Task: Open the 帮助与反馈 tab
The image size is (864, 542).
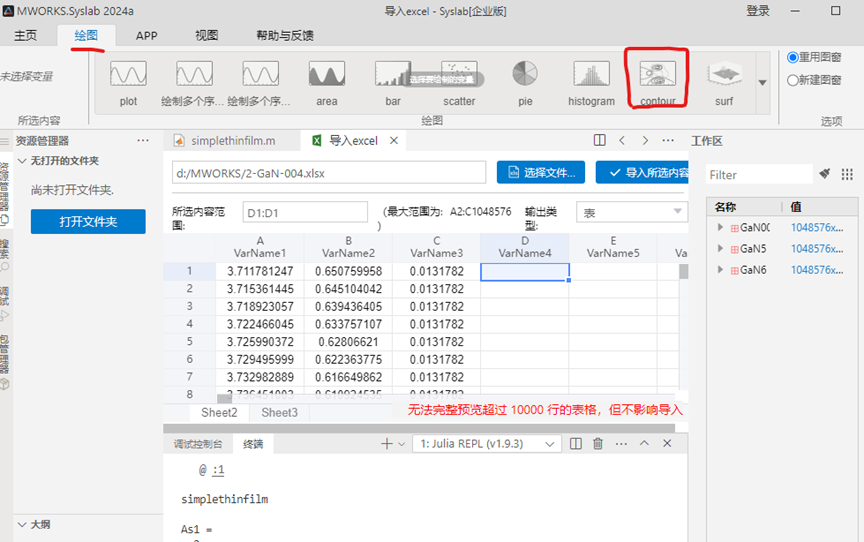Action: point(285,36)
